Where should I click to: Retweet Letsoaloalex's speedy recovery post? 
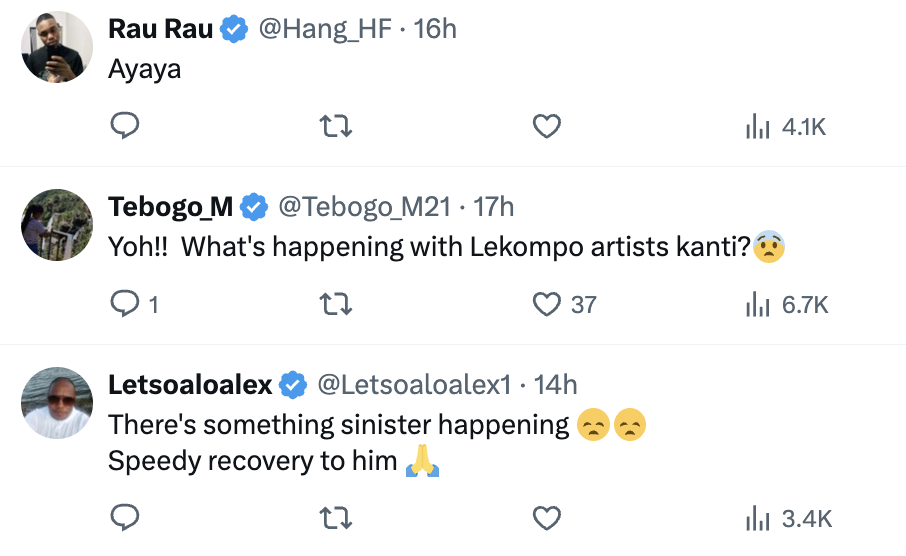click(x=334, y=518)
